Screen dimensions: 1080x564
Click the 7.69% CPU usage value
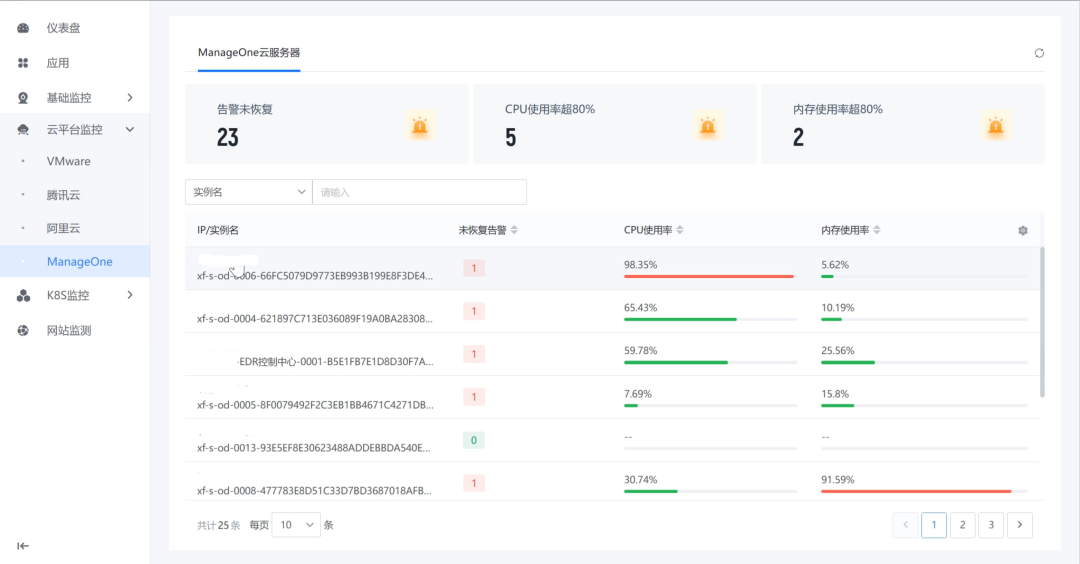(x=638, y=394)
